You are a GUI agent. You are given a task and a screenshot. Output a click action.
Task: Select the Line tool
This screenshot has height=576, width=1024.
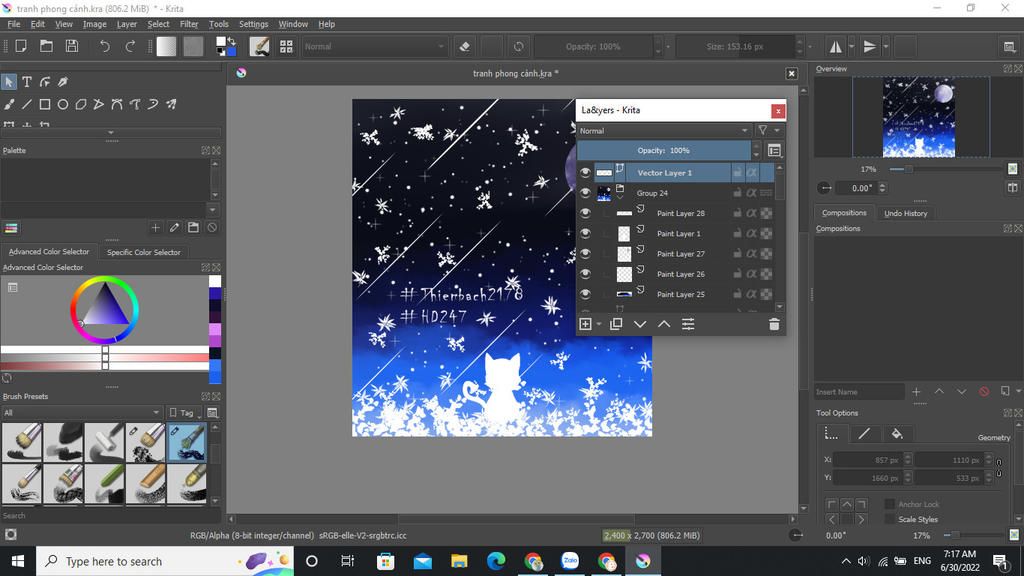(27, 104)
